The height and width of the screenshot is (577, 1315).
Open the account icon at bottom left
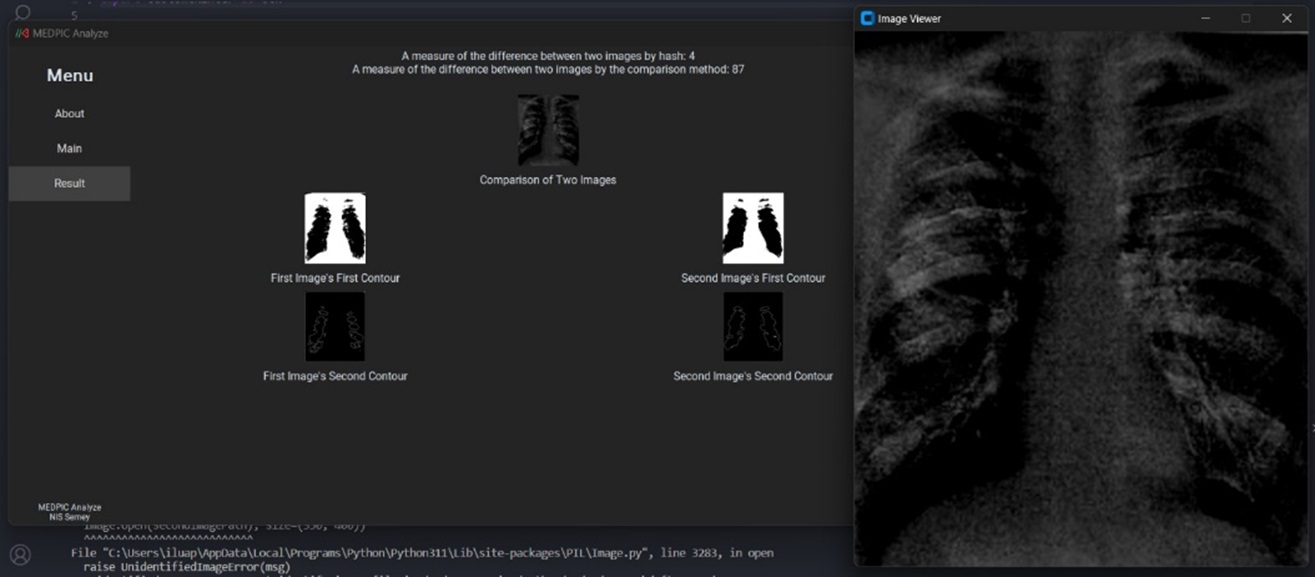click(20, 554)
